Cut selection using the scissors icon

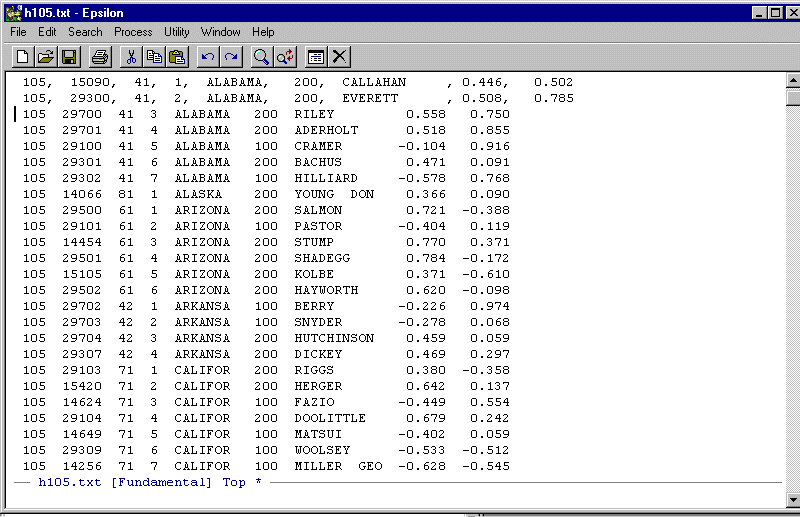[x=130, y=57]
